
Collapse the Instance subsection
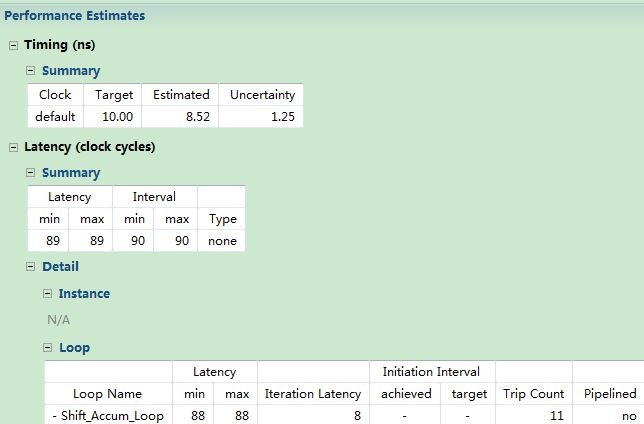pos(48,294)
